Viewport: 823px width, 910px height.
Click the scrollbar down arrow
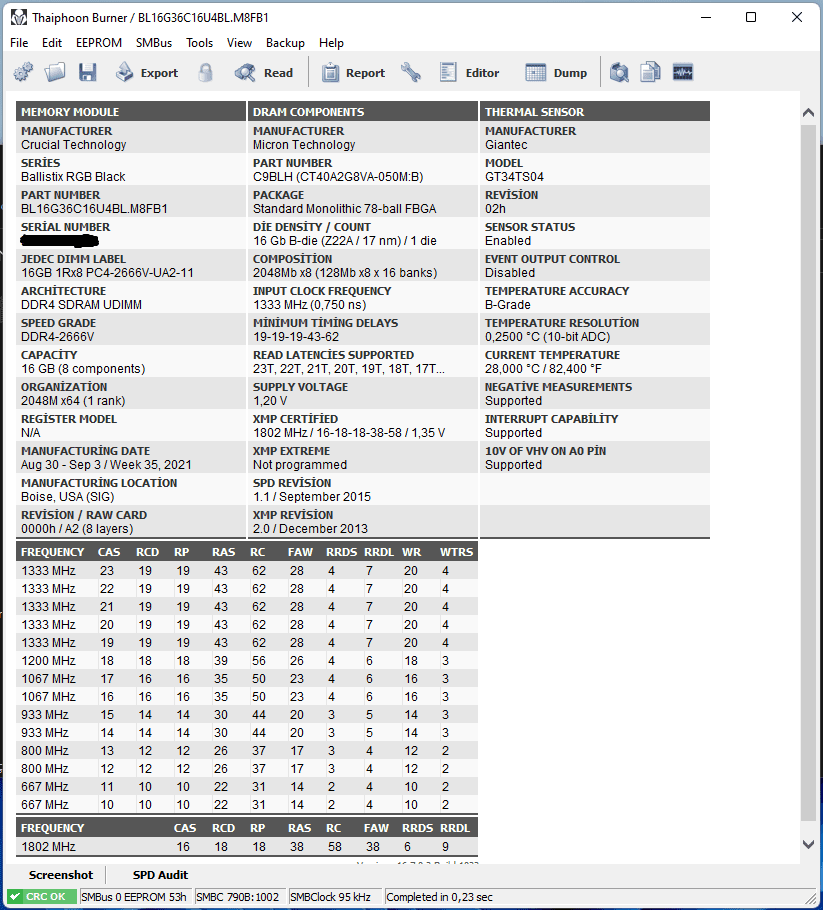click(x=808, y=844)
